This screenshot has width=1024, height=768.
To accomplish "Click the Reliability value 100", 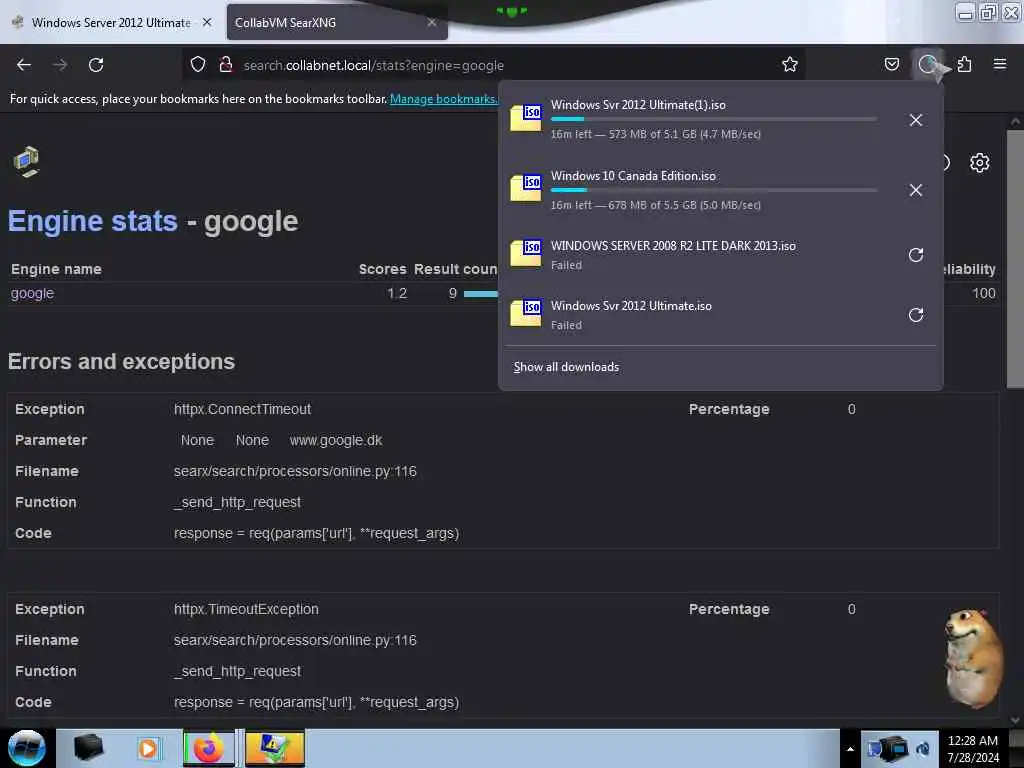I will [984, 293].
